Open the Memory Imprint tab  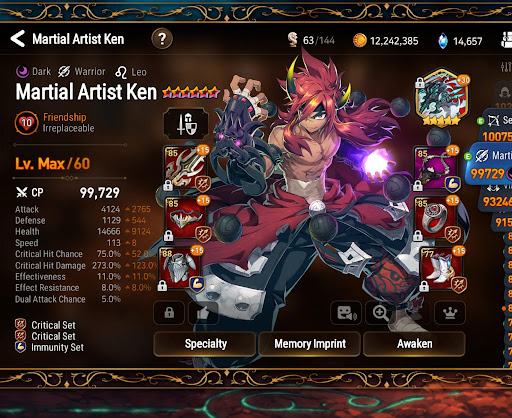pos(310,344)
